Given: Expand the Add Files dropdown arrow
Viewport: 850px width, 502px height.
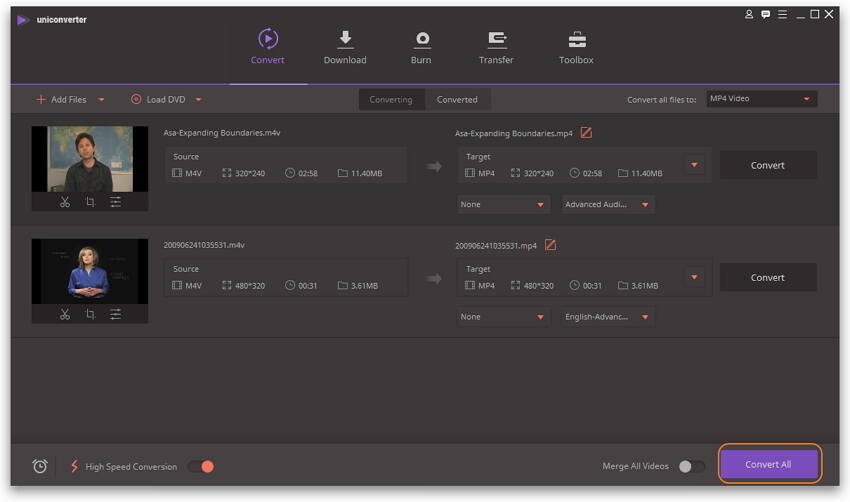Looking at the screenshot, I should 101,100.
